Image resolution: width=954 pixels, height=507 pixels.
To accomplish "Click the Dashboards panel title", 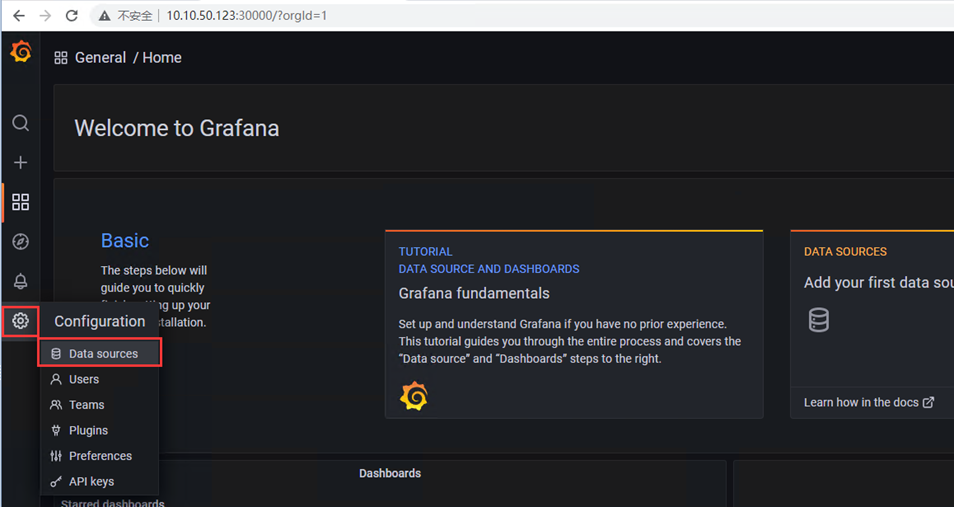I will [390, 474].
